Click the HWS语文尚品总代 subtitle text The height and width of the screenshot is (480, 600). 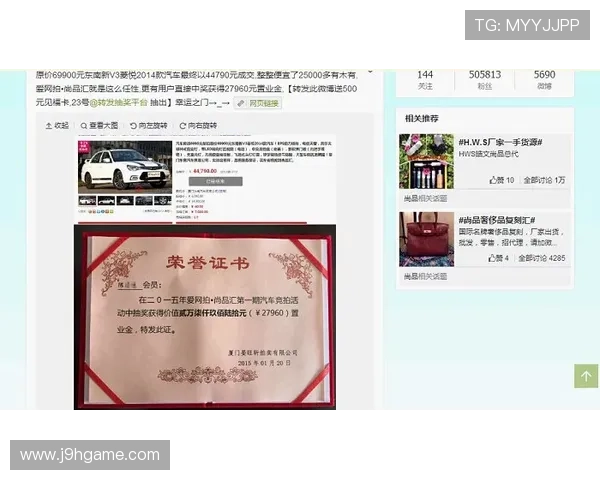(488, 154)
